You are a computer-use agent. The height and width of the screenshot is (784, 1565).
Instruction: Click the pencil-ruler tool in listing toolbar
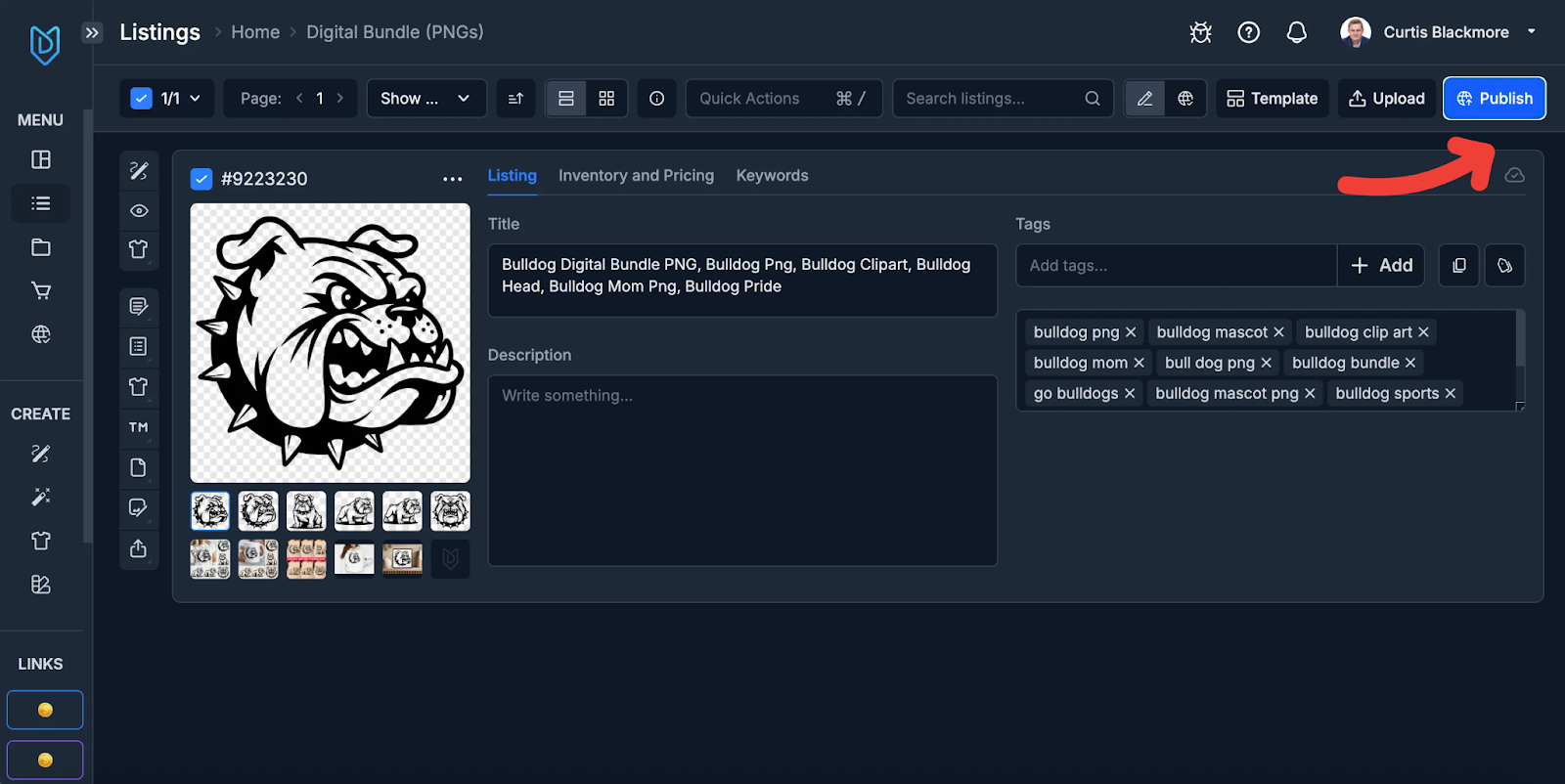(x=139, y=171)
